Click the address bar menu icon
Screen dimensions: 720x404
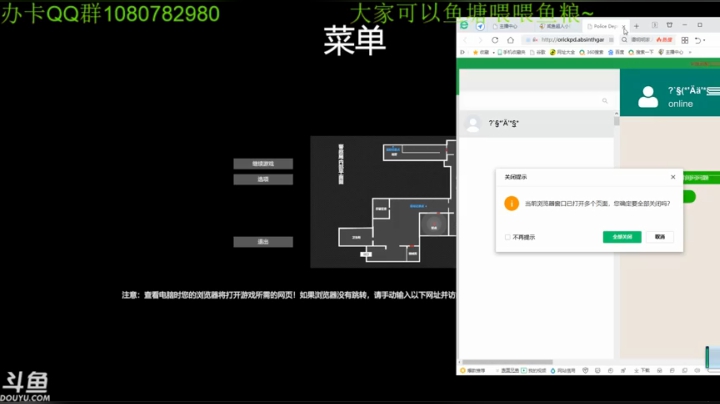(611, 40)
